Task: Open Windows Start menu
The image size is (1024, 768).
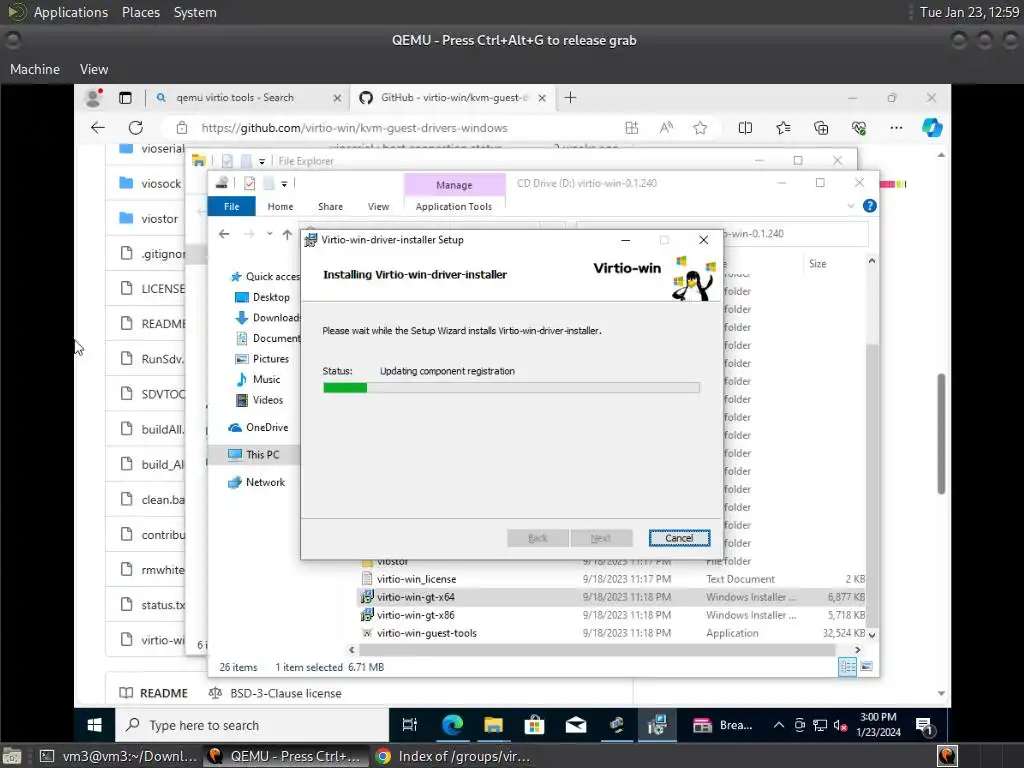Action: [x=94, y=725]
